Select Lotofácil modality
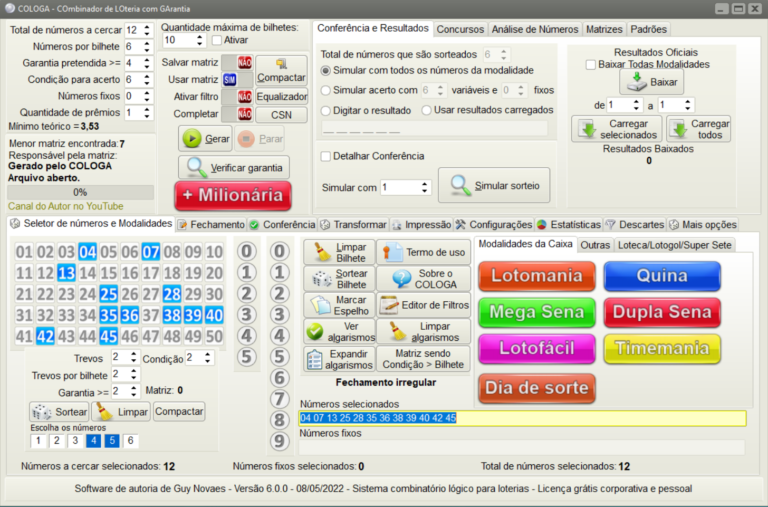Viewport: 768px width, 507px height. point(537,348)
